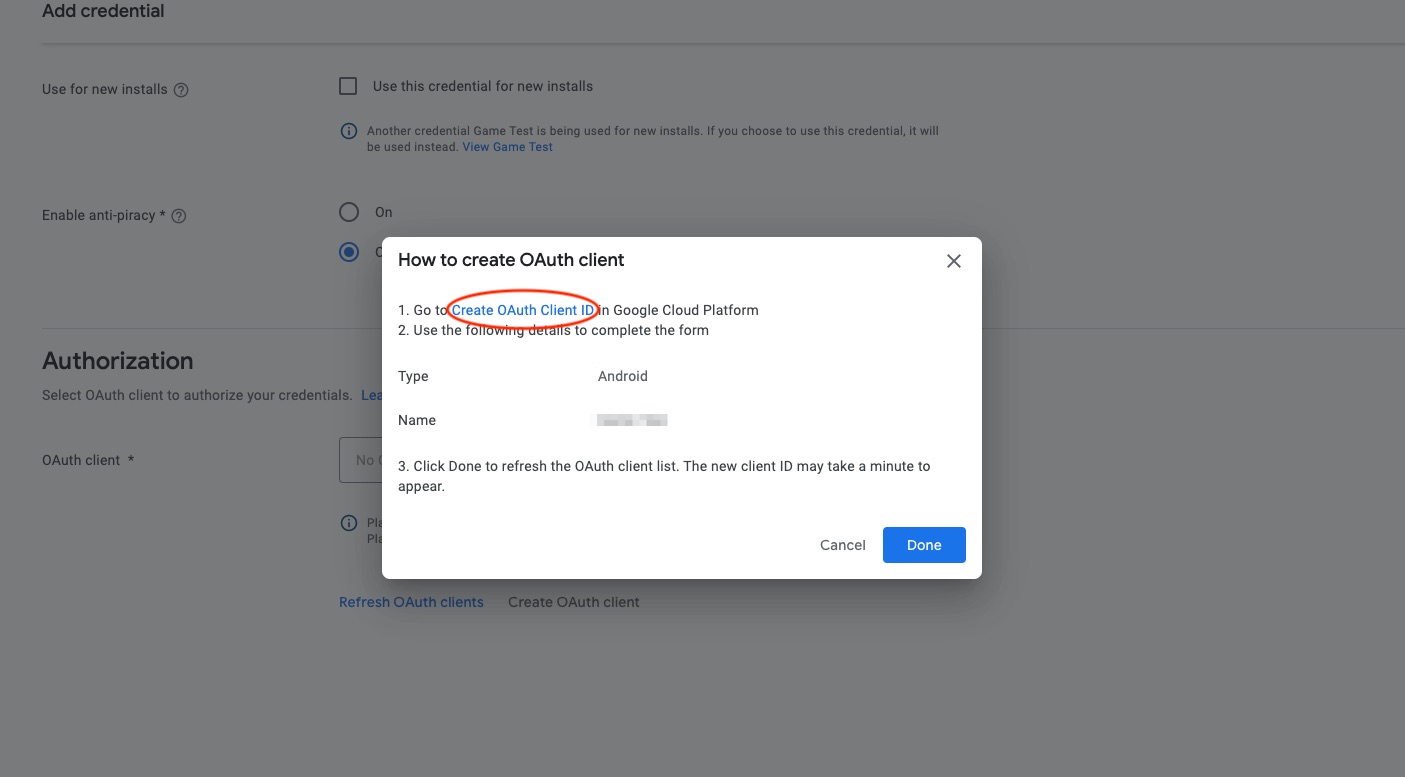This screenshot has width=1405, height=777.
Task: Click the OAuth client * field label
Action: click(88, 460)
